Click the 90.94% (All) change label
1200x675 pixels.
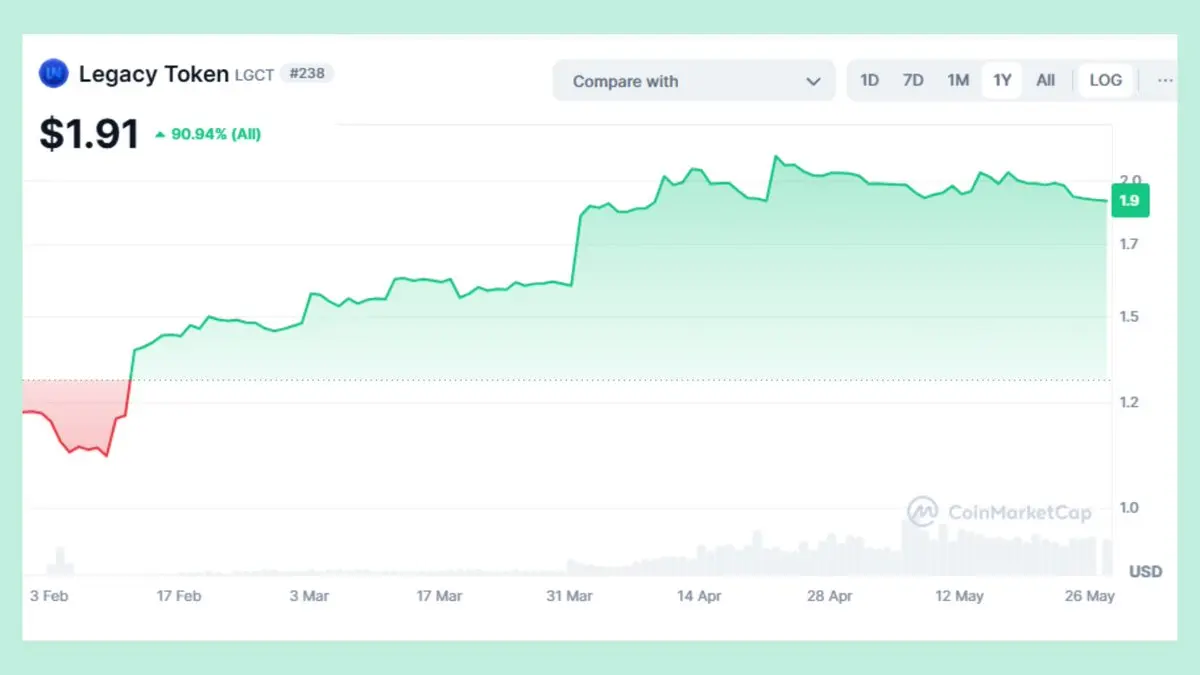[216, 134]
